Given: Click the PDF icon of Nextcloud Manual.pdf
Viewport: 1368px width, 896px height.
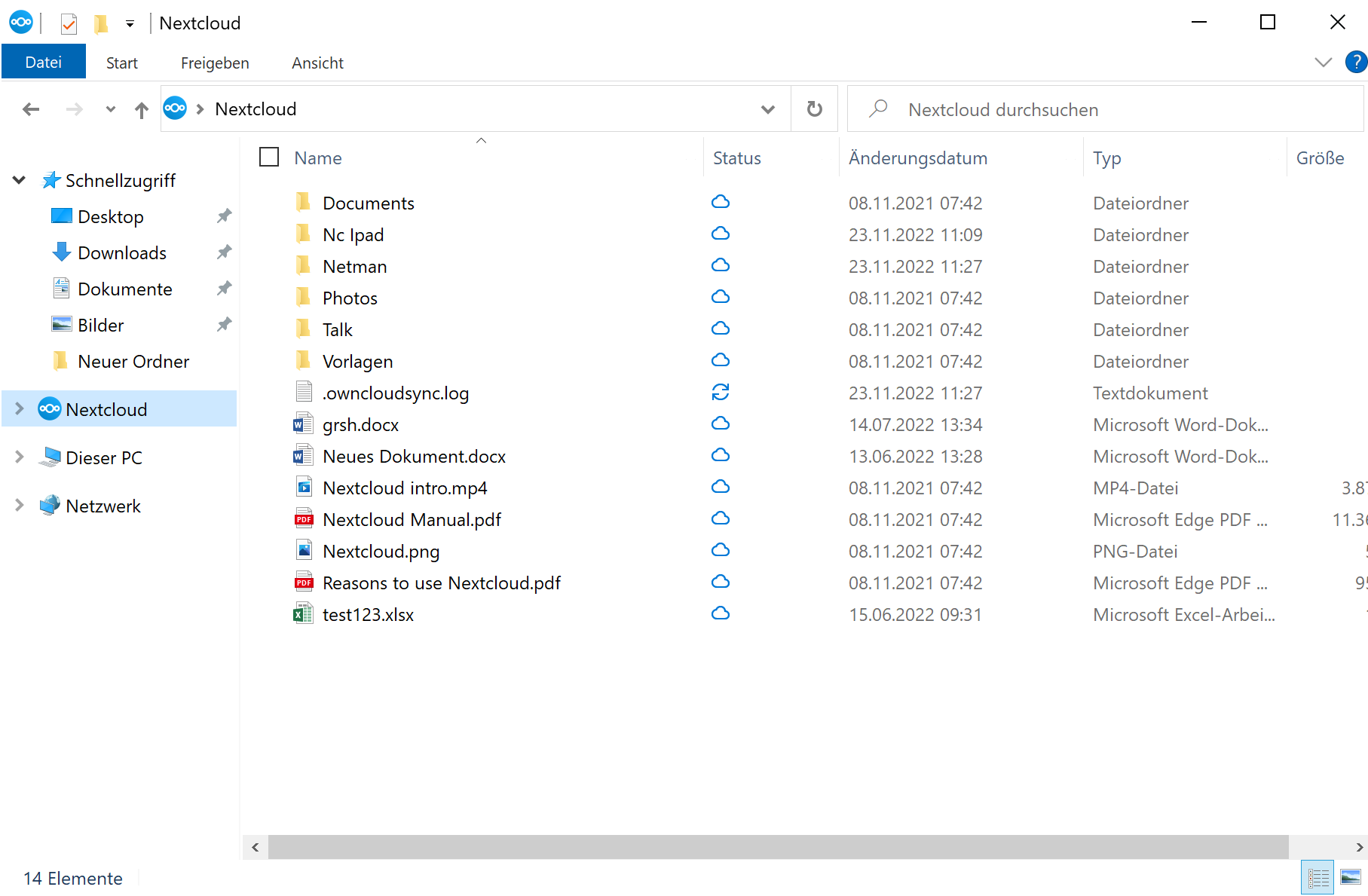Looking at the screenshot, I should 304,519.
